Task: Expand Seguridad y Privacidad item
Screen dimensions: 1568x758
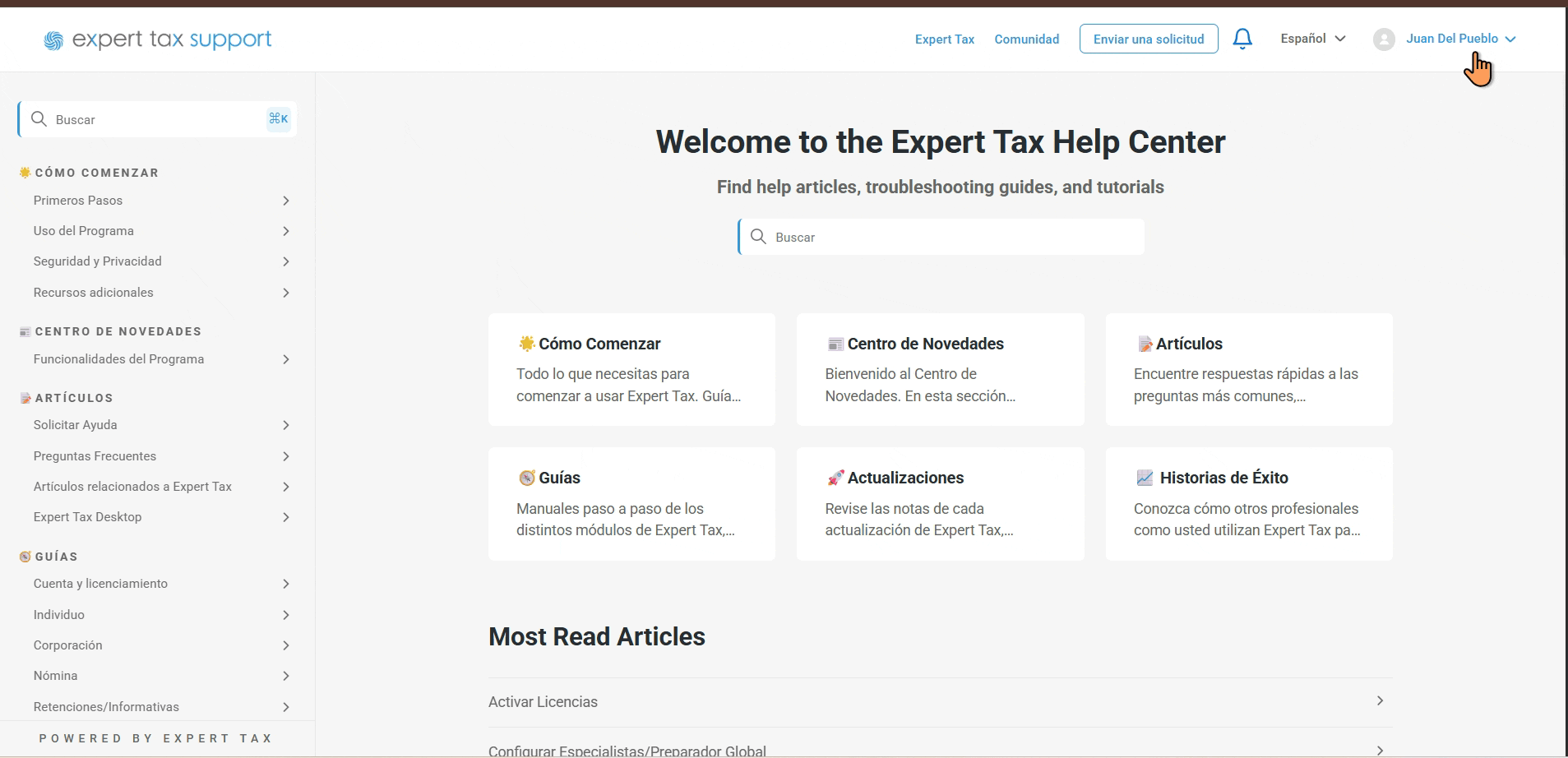Action: tap(161, 261)
